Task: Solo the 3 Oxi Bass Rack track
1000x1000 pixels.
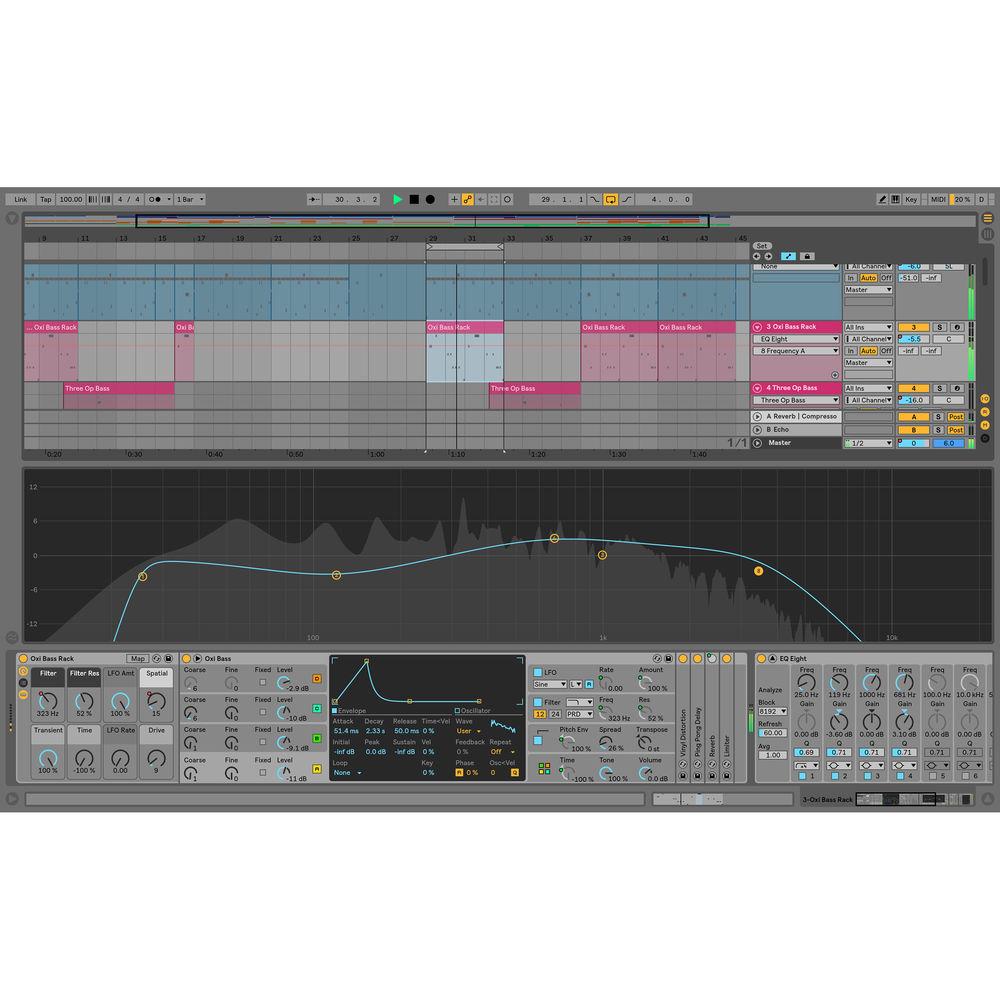Action: click(940, 327)
